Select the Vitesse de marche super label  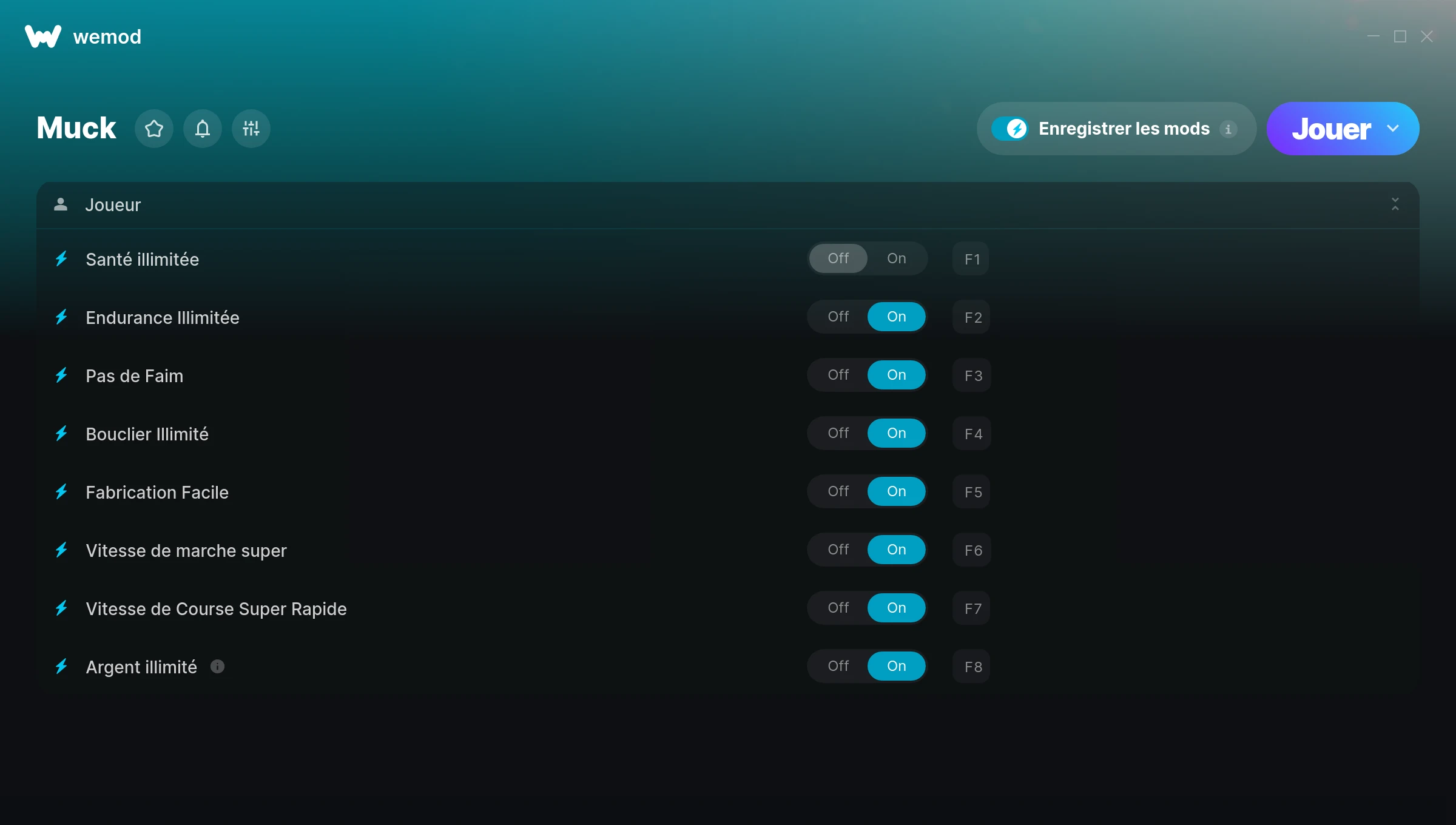pos(186,551)
